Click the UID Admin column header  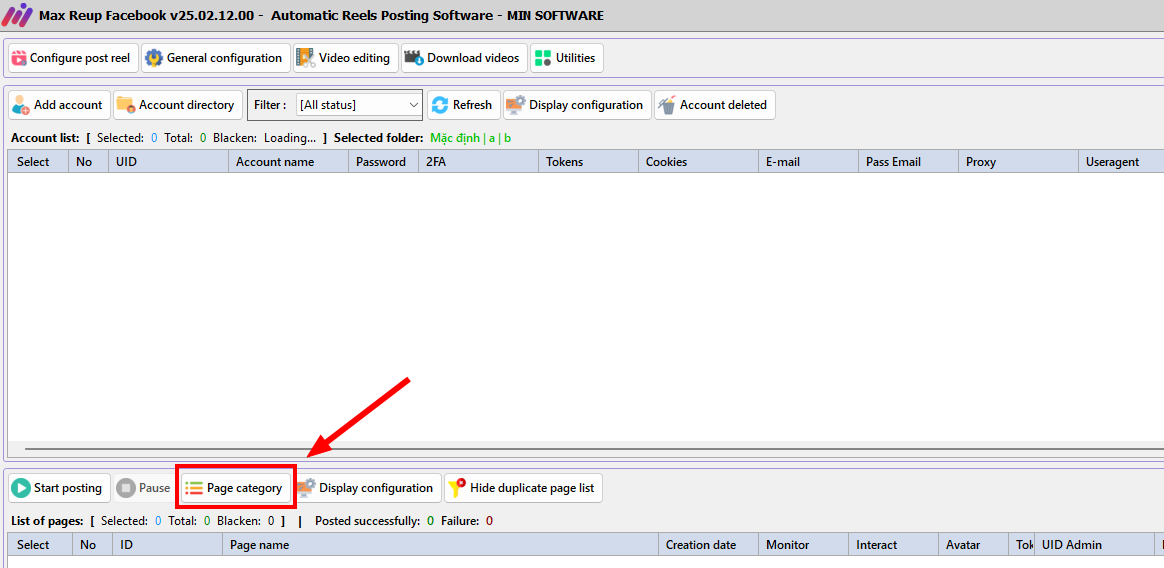tap(1093, 545)
